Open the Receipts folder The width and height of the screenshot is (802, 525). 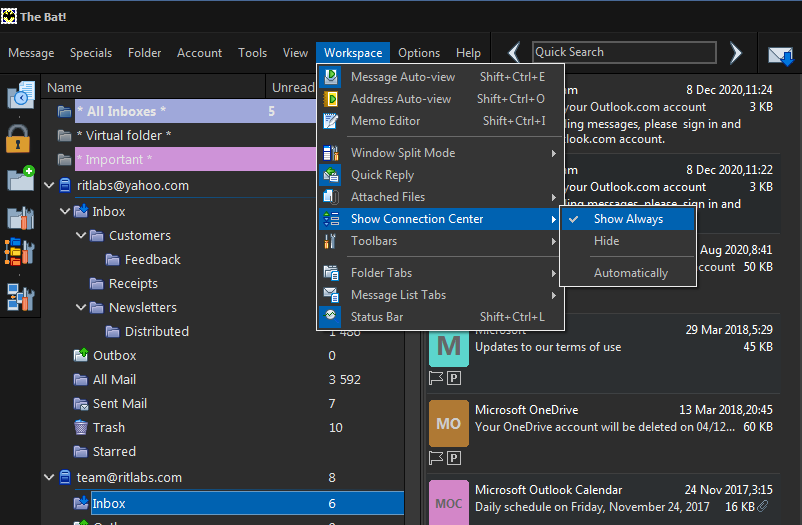pos(133,283)
